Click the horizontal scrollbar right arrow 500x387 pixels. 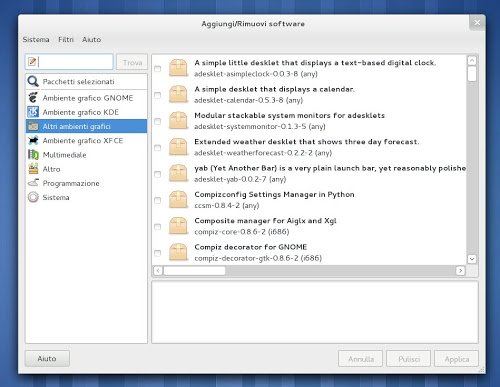click(x=460, y=271)
